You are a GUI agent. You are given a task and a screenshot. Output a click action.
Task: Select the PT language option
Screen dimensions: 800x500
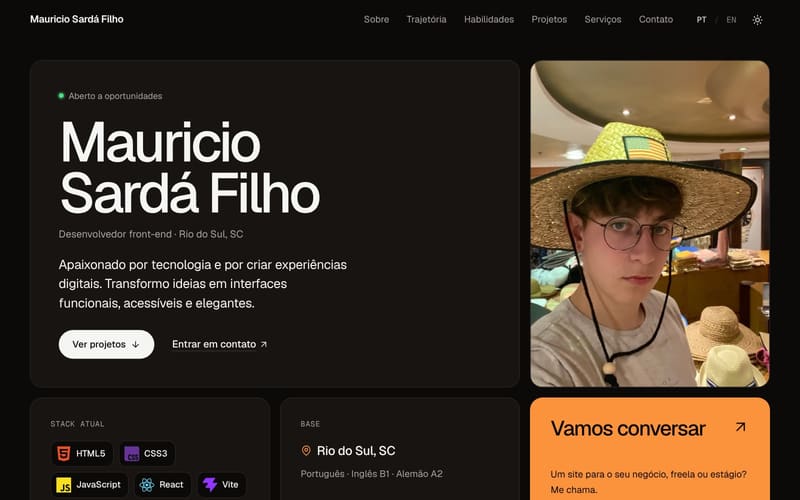702,20
